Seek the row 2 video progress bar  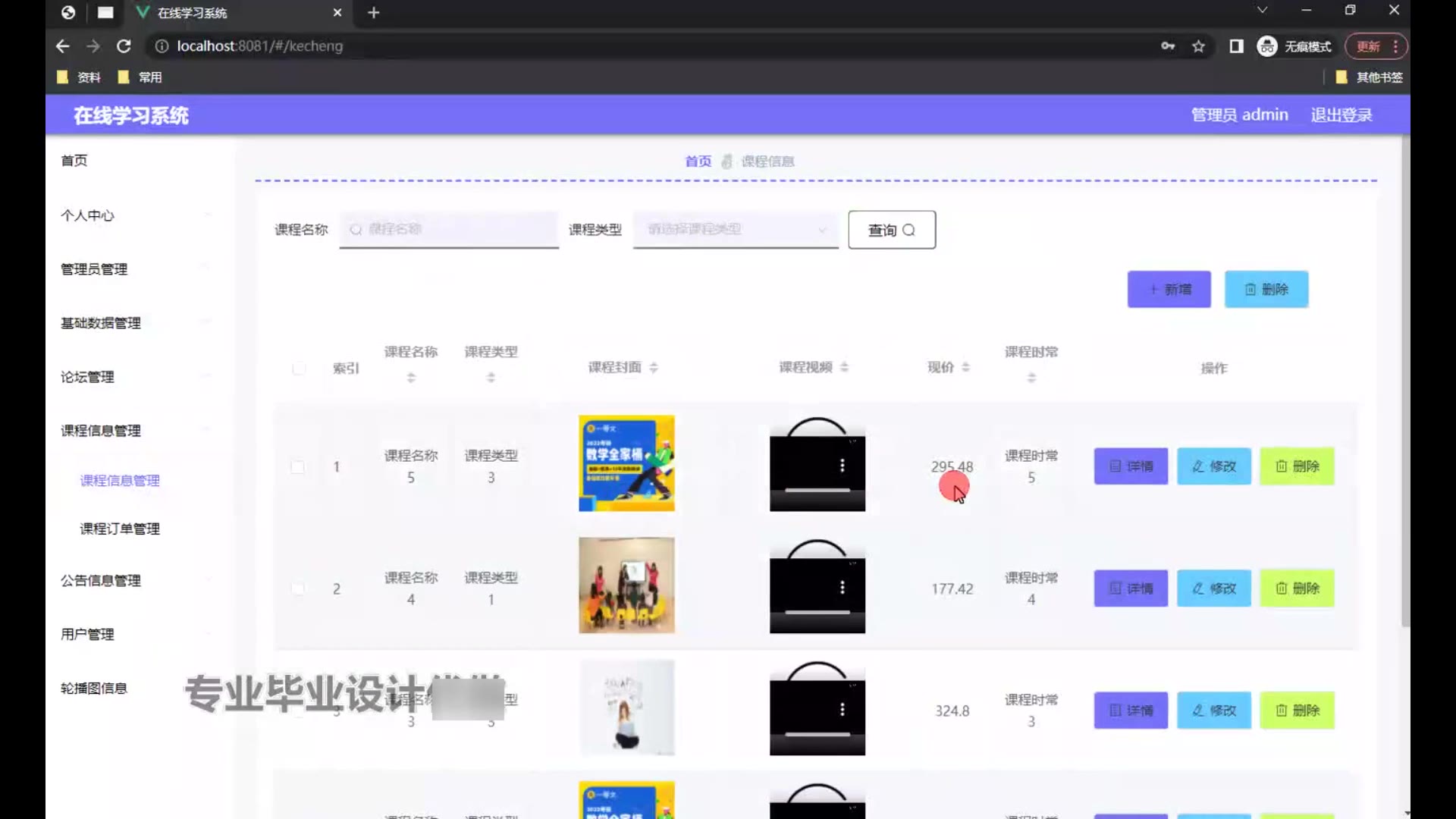click(817, 613)
